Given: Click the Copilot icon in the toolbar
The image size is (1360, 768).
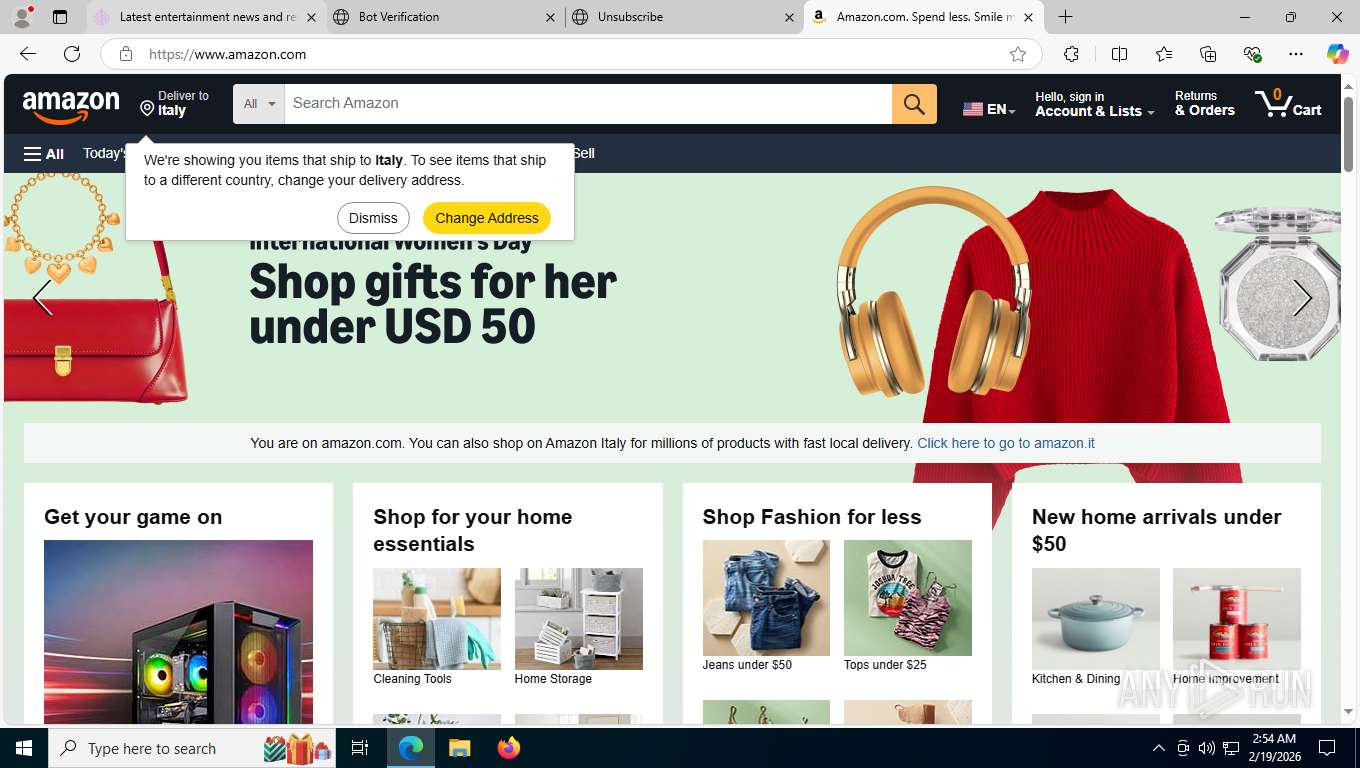Looking at the screenshot, I should pyautogui.click(x=1337, y=54).
